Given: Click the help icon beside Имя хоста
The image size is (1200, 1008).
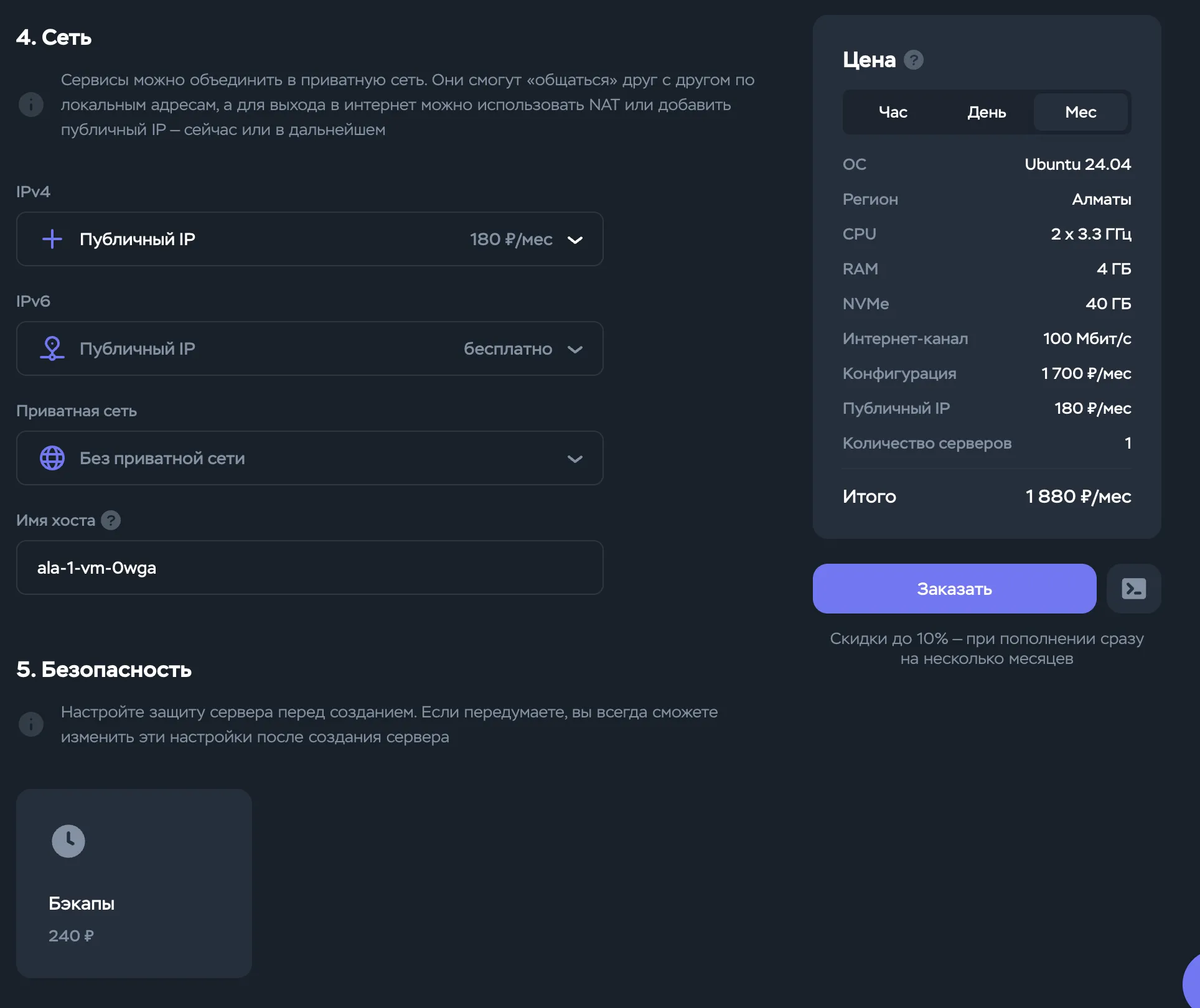Looking at the screenshot, I should (111, 520).
